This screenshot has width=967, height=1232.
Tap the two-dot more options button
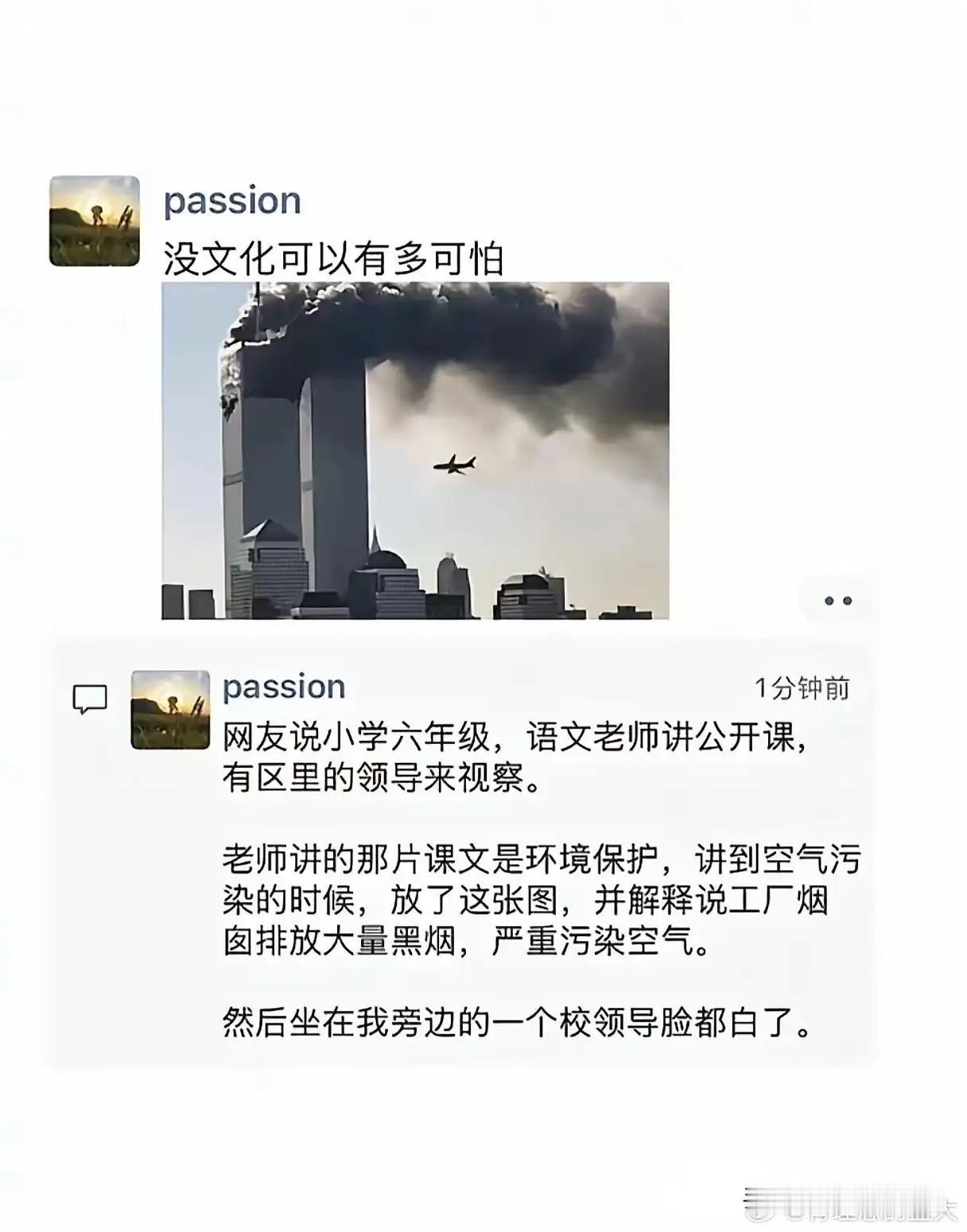pyautogui.click(x=837, y=601)
